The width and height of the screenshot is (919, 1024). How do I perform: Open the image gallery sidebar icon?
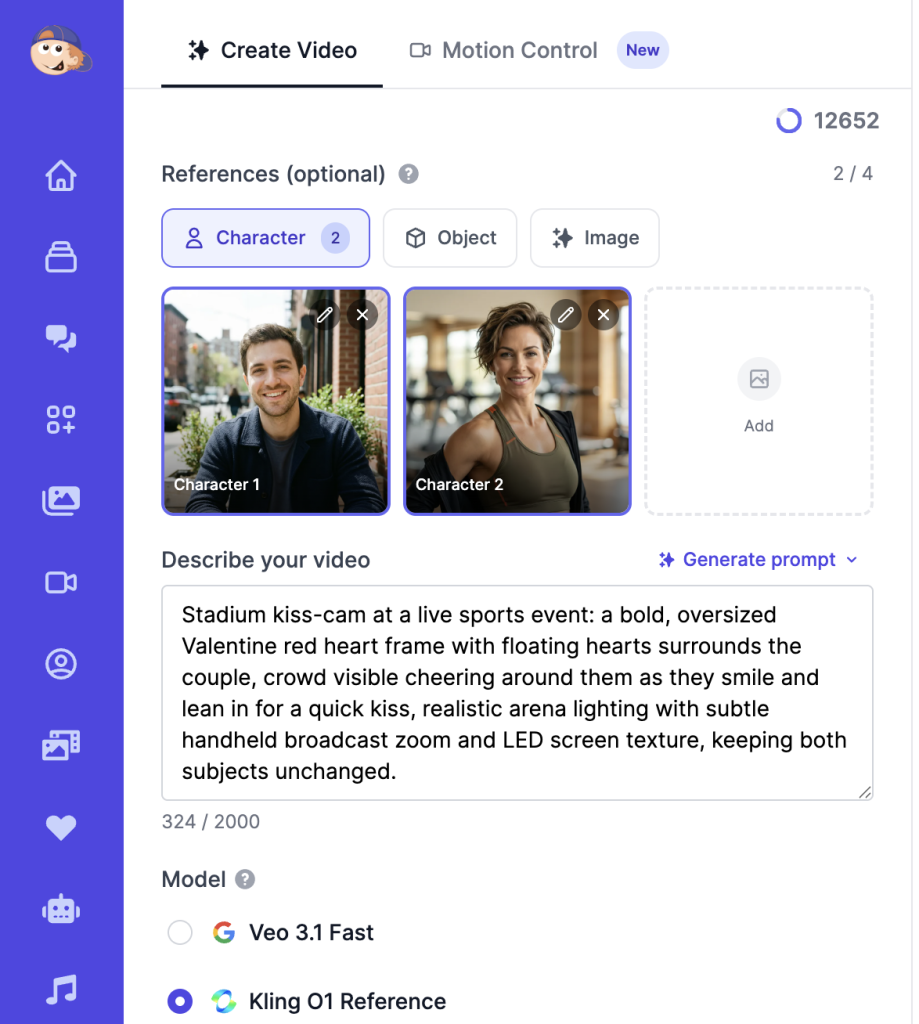[61, 501]
